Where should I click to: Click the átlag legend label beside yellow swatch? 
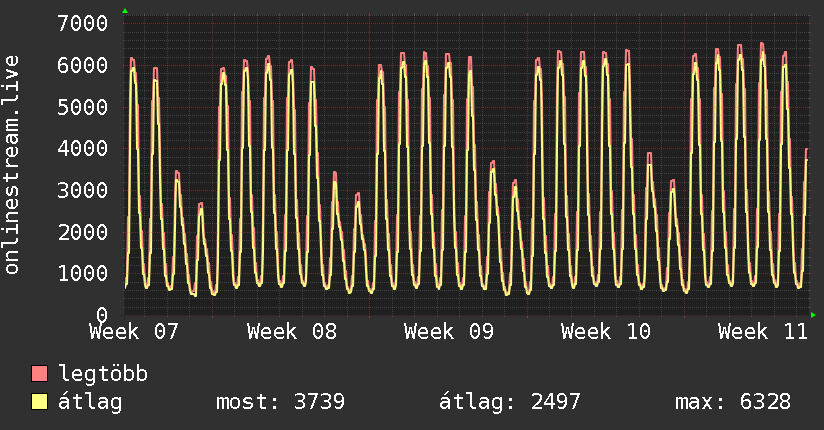pyautogui.click(x=90, y=402)
